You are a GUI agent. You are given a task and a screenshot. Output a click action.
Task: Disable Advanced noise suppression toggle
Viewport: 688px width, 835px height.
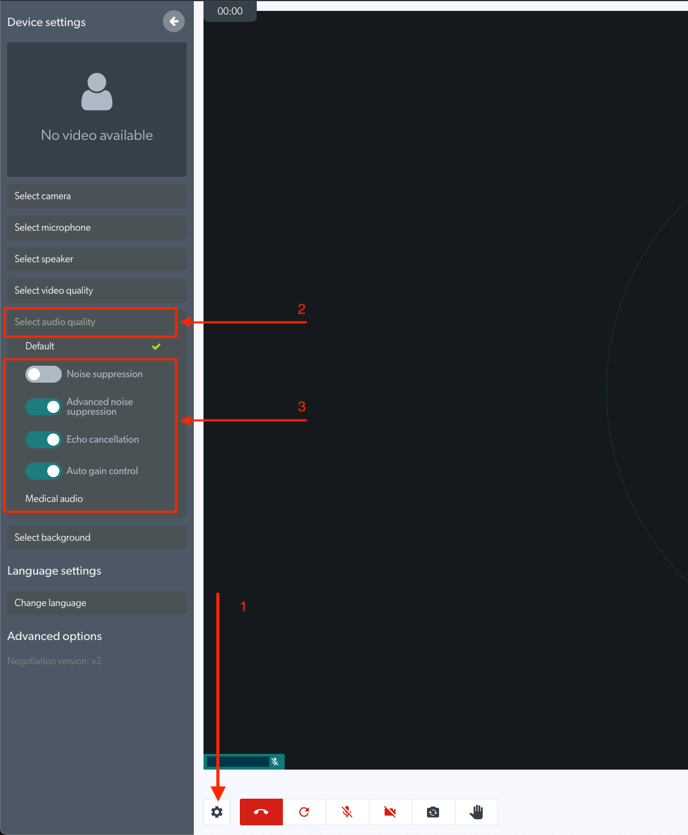coord(43,407)
